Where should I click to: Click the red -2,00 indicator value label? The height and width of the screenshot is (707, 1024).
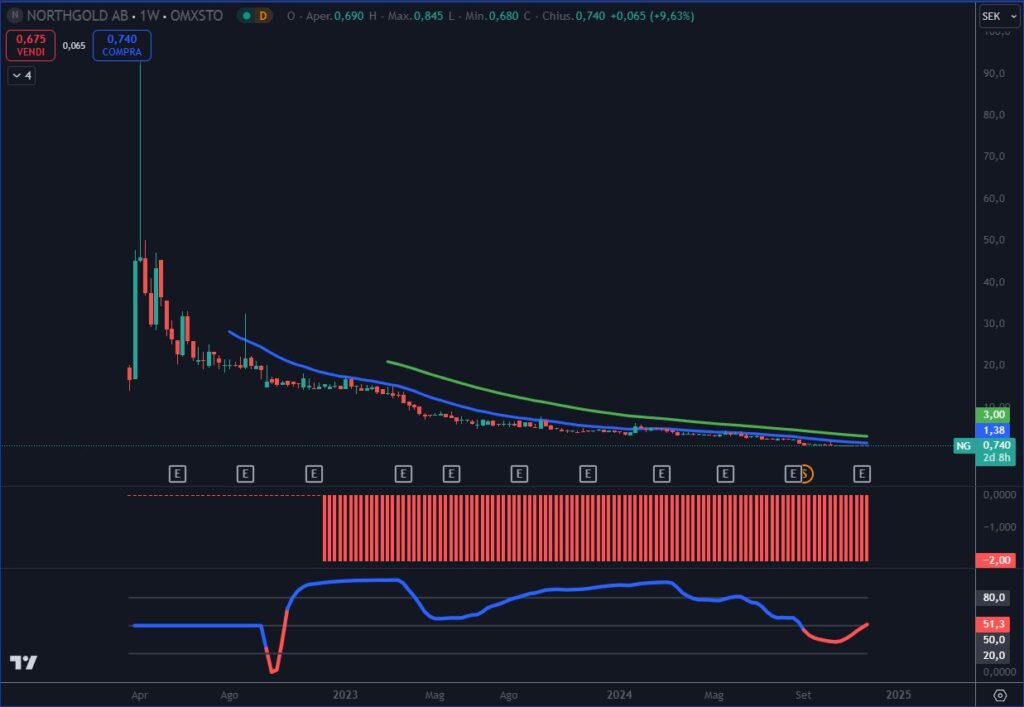[994, 560]
